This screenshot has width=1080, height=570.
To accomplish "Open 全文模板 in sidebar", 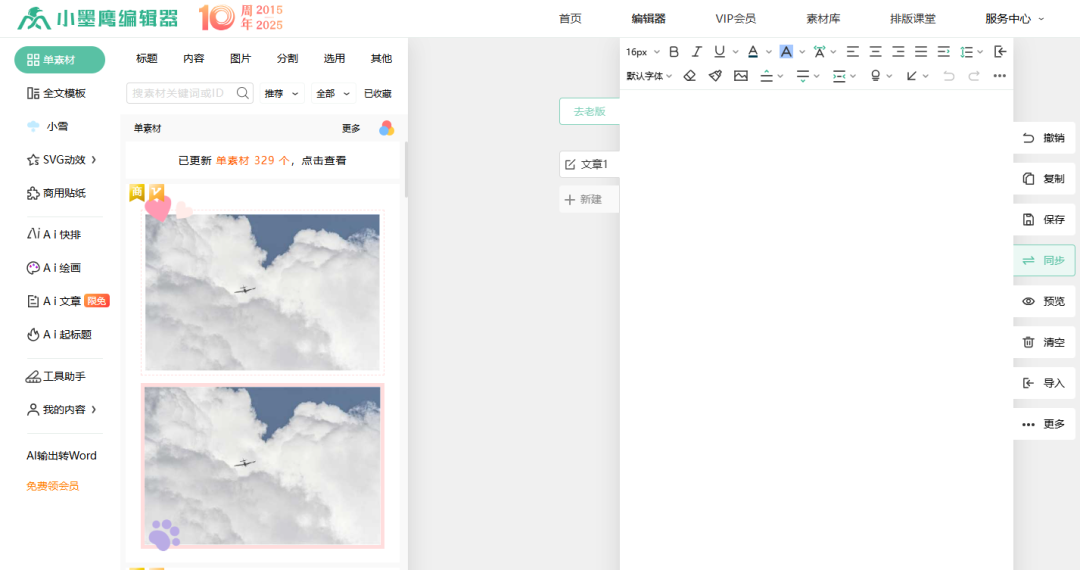I will click(56, 93).
